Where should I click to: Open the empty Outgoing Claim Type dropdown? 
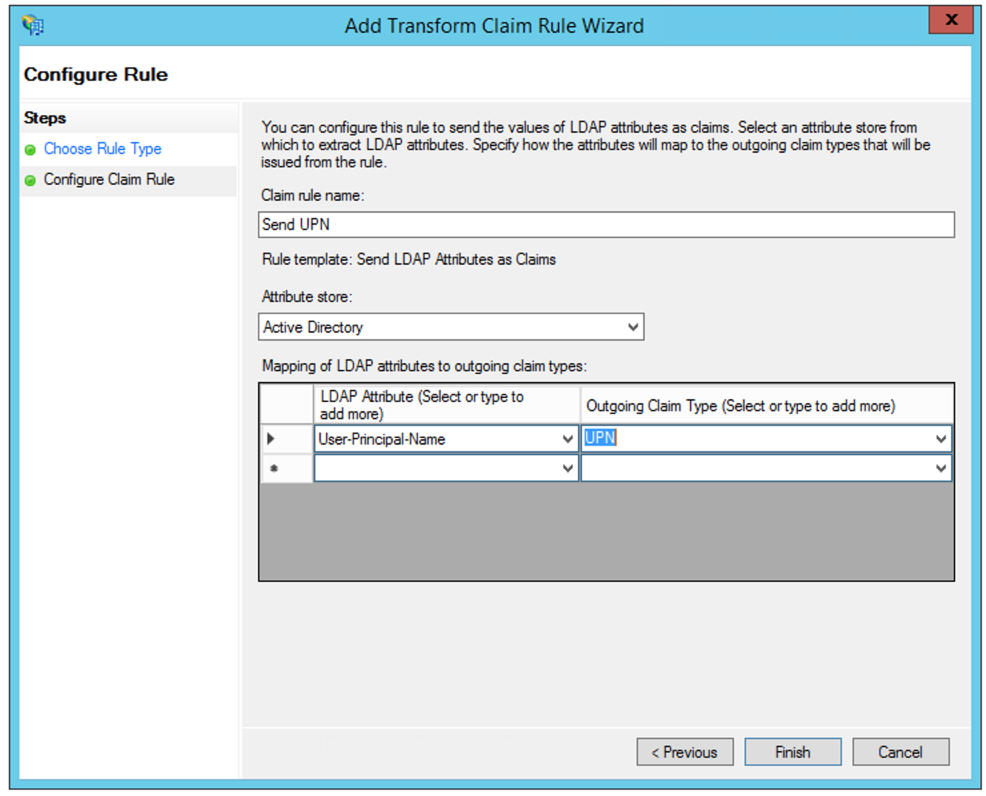pos(941,468)
